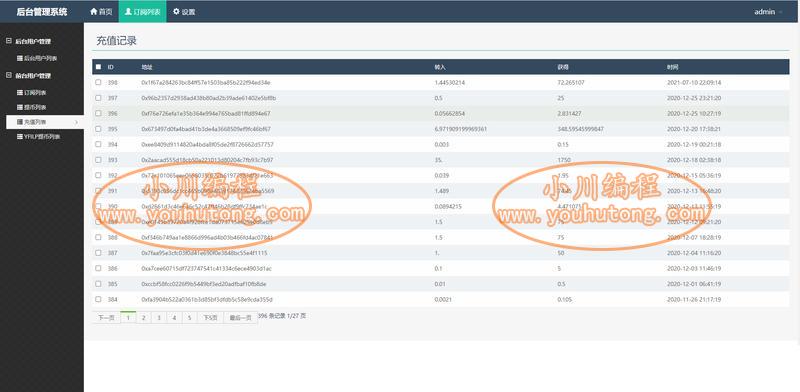This screenshot has height=392, width=800.
Task: Tick the checkbox for record 384
Action: click(x=98, y=299)
